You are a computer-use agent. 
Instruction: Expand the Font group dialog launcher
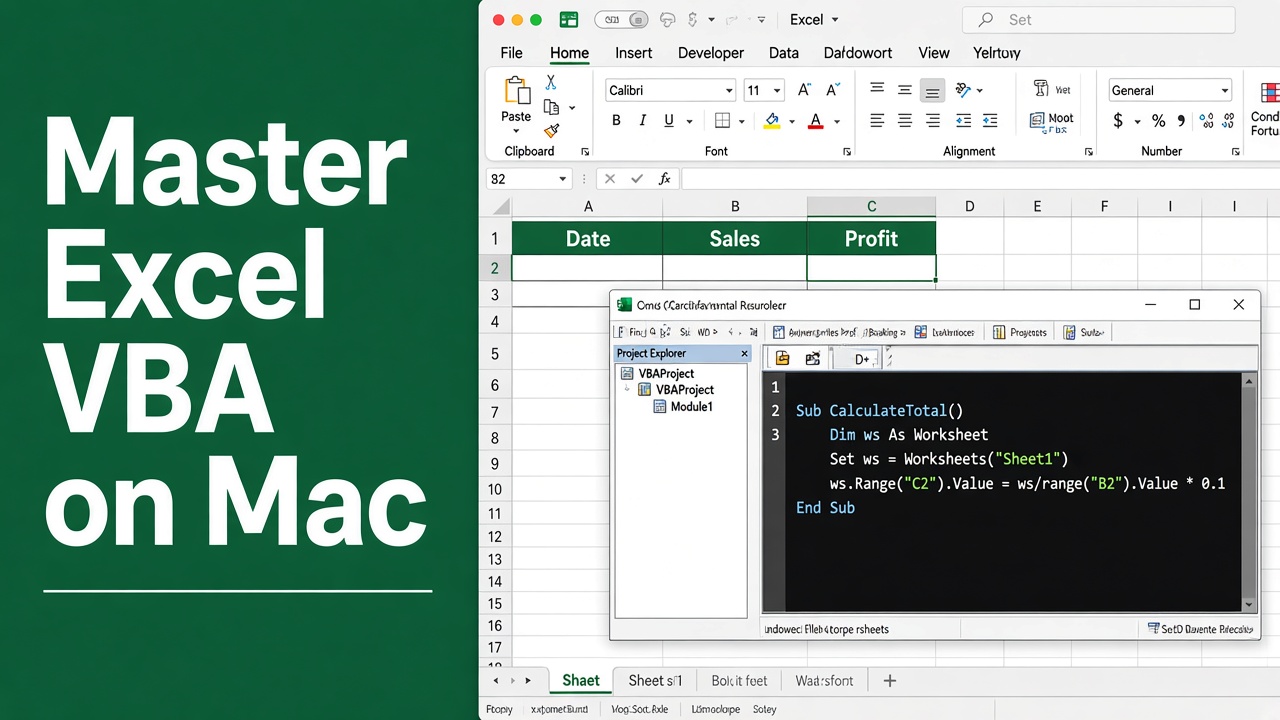click(847, 152)
